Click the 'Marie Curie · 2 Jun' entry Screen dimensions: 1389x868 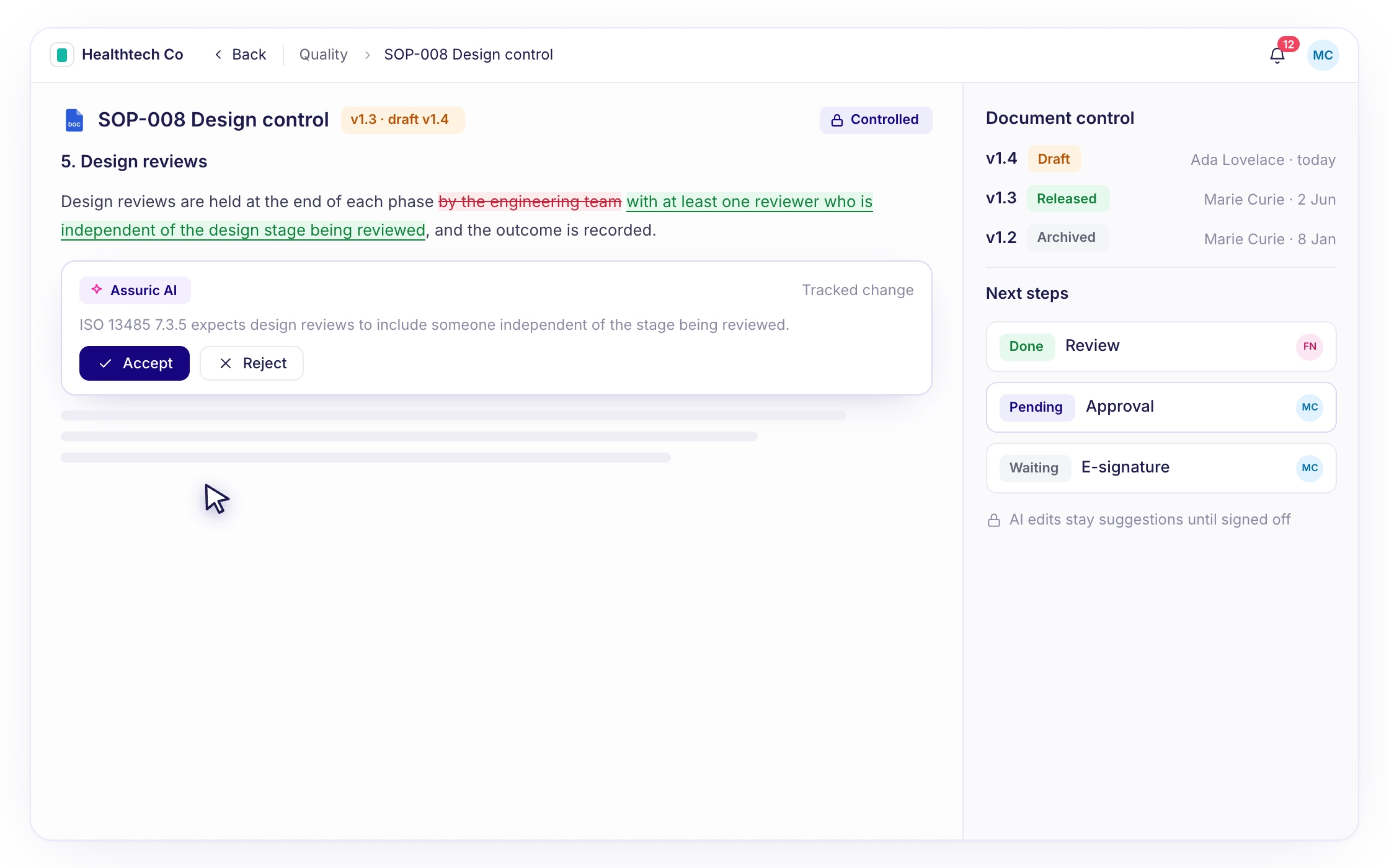(x=1270, y=200)
